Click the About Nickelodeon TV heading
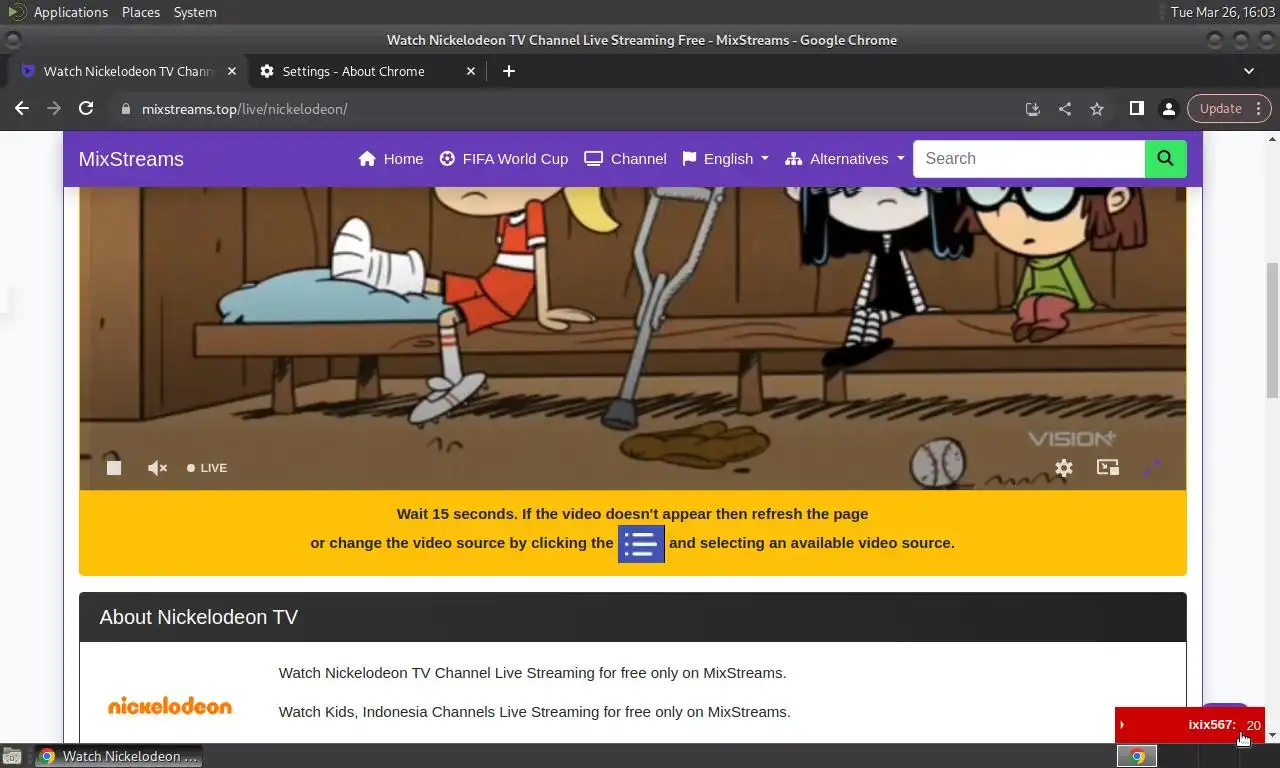Screen dimensions: 1280x768 (x=199, y=617)
